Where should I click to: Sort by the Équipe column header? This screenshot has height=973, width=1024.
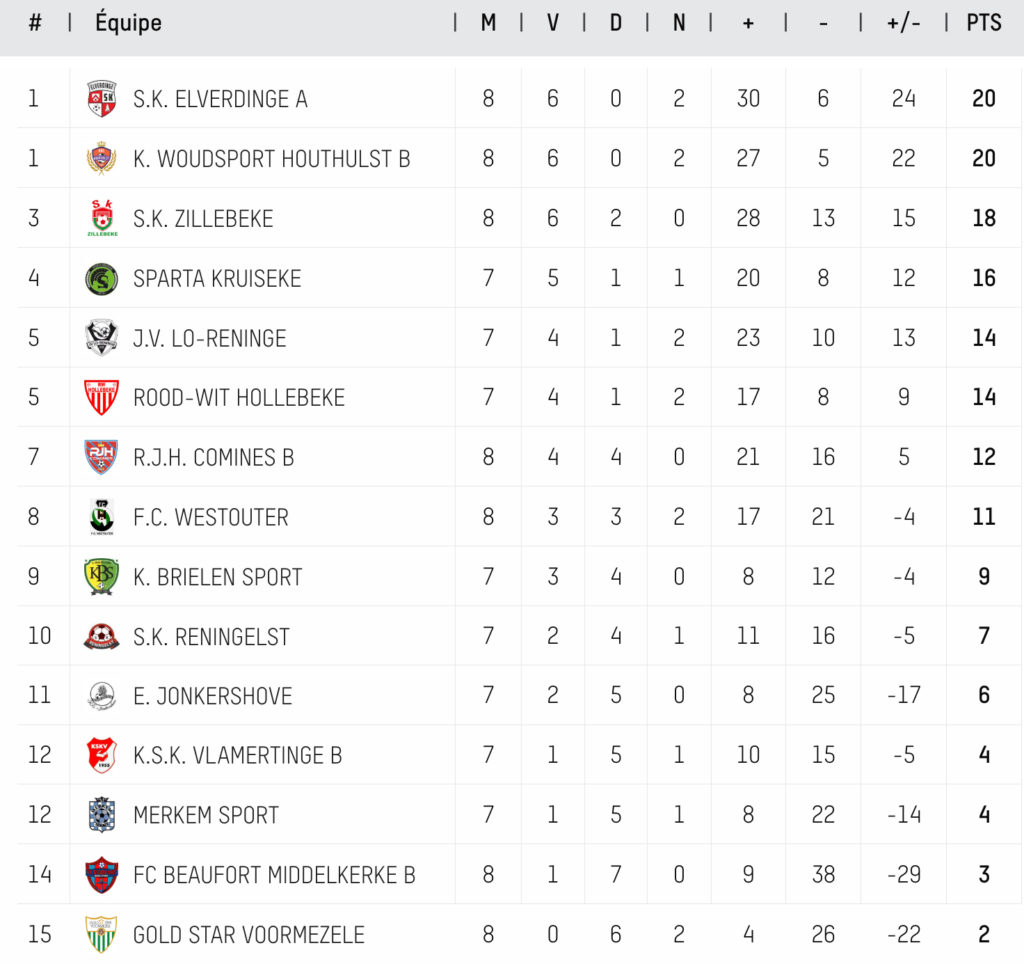point(128,23)
